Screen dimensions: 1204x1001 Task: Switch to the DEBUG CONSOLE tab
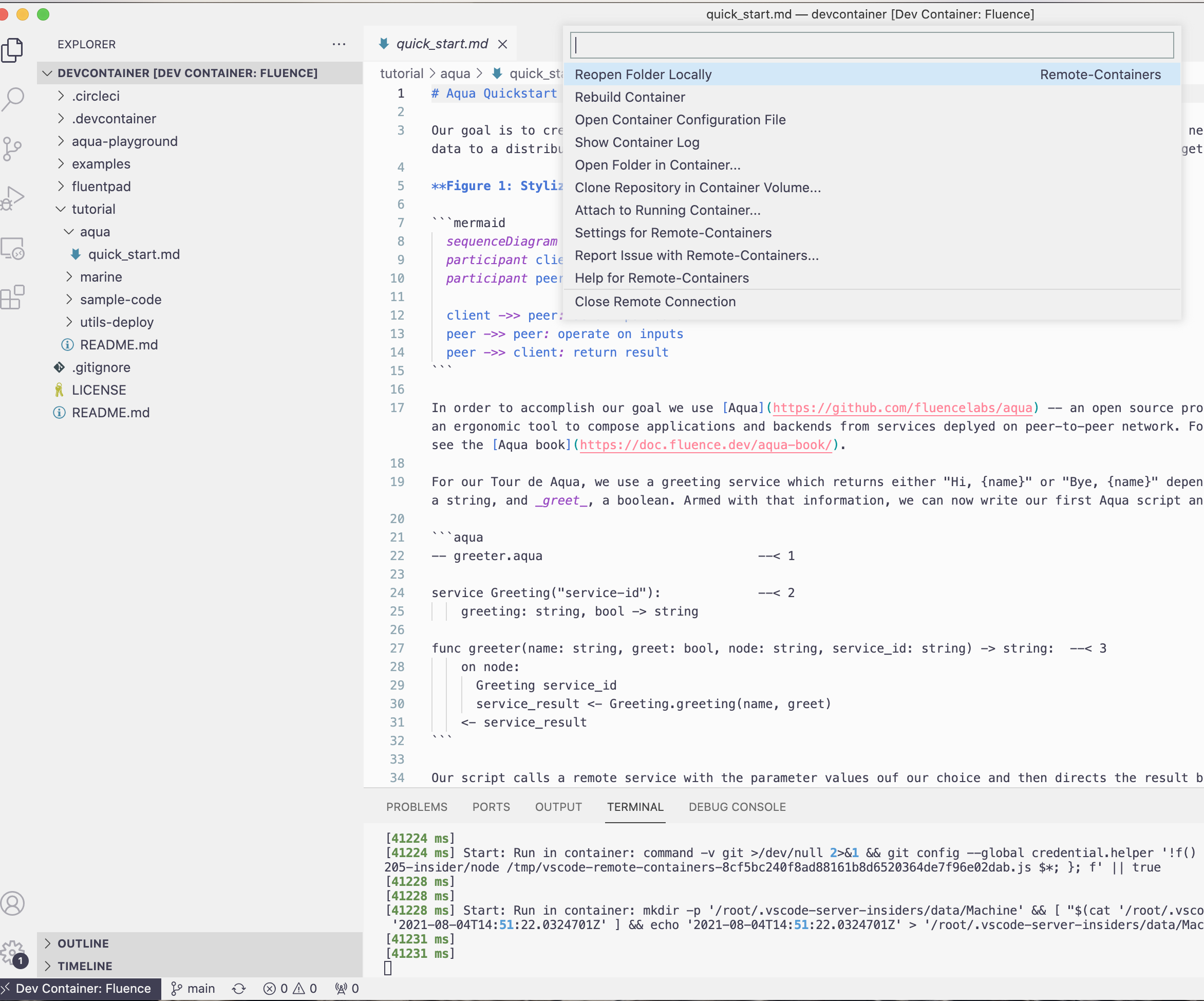(x=737, y=807)
